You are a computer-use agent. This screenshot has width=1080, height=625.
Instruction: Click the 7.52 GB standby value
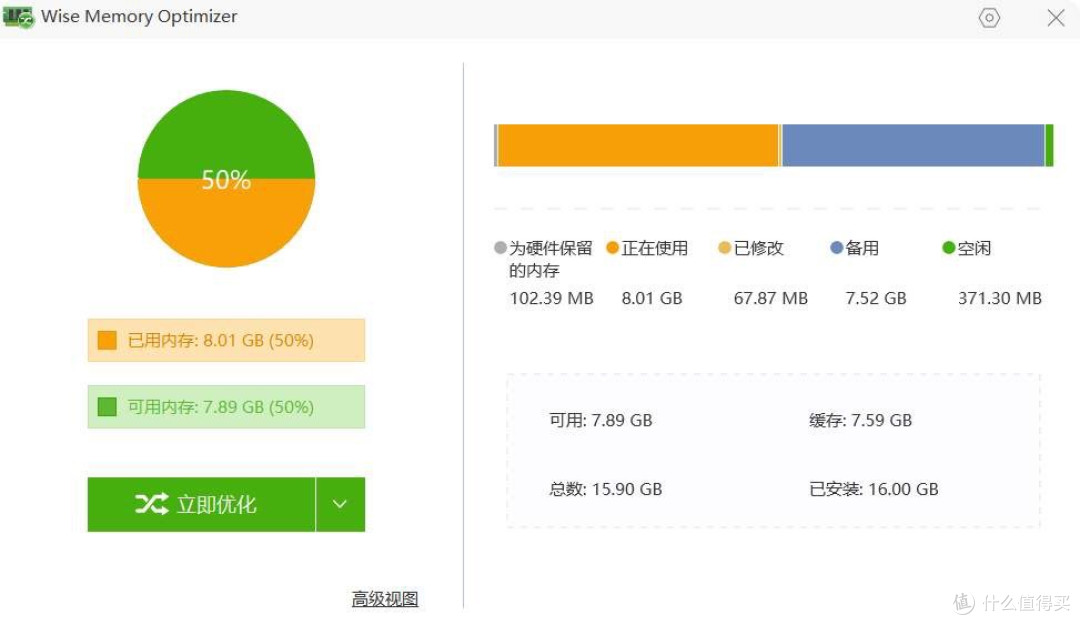(876, 298)
